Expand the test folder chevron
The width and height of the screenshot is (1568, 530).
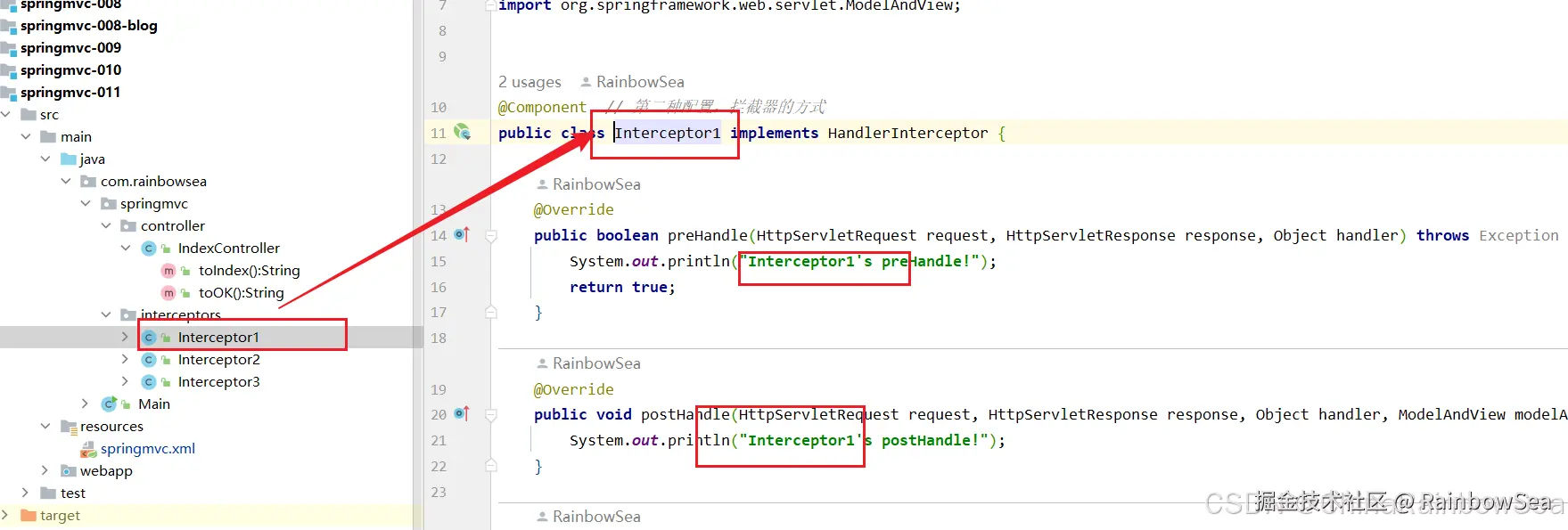[x=25, y=493]
